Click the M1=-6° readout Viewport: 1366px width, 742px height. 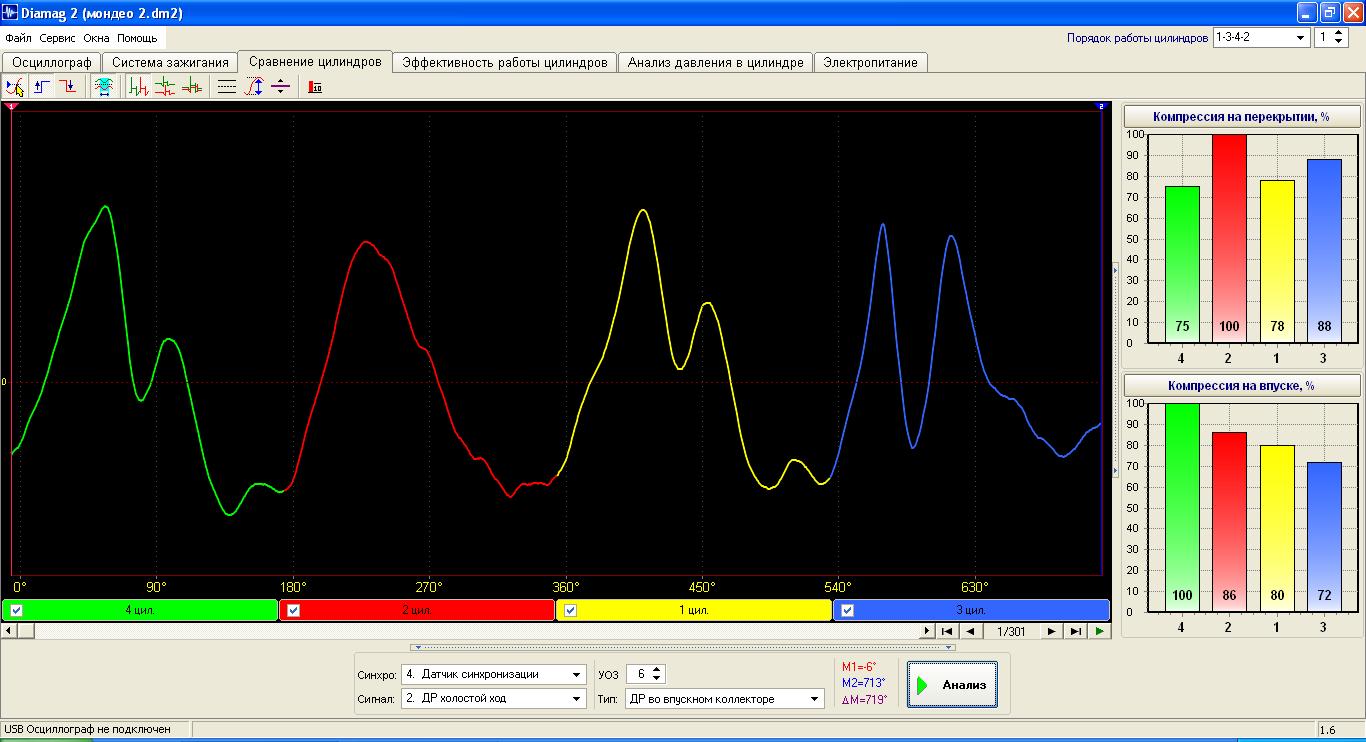tap(859, 667)
